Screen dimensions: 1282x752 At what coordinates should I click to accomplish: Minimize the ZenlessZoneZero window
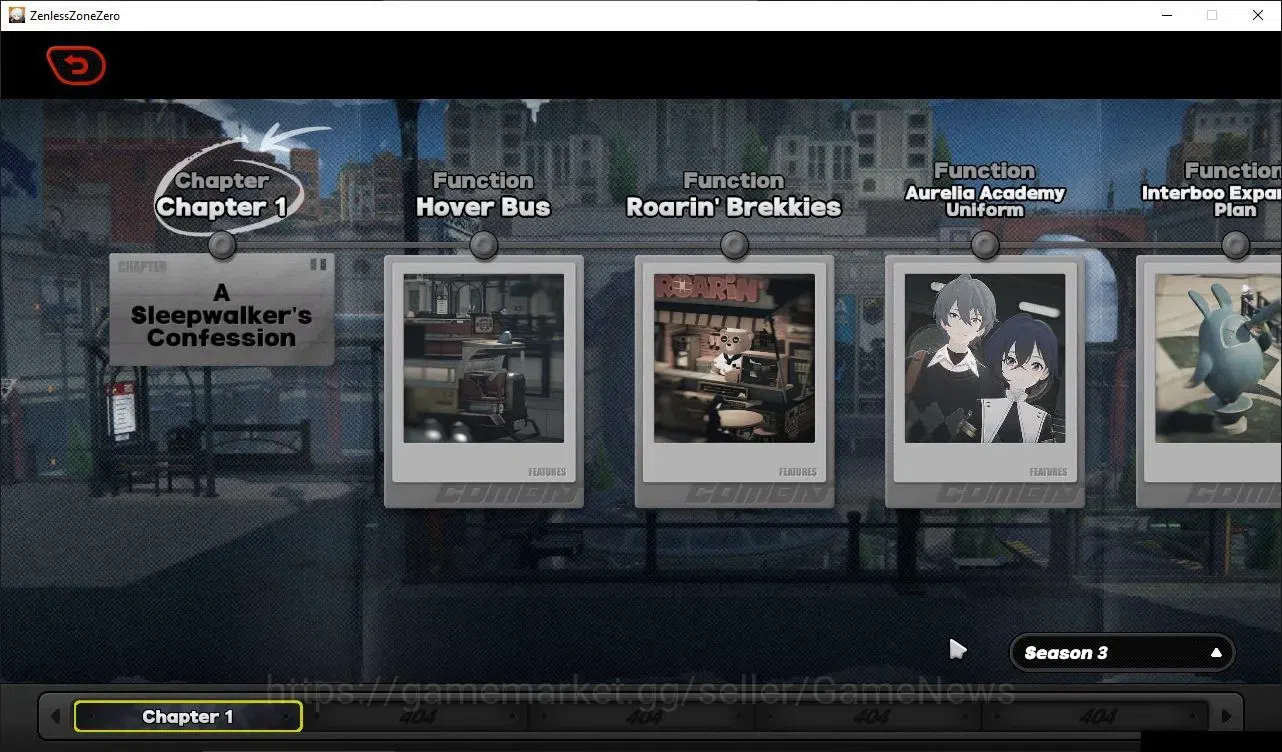(x=1166, y=15)
